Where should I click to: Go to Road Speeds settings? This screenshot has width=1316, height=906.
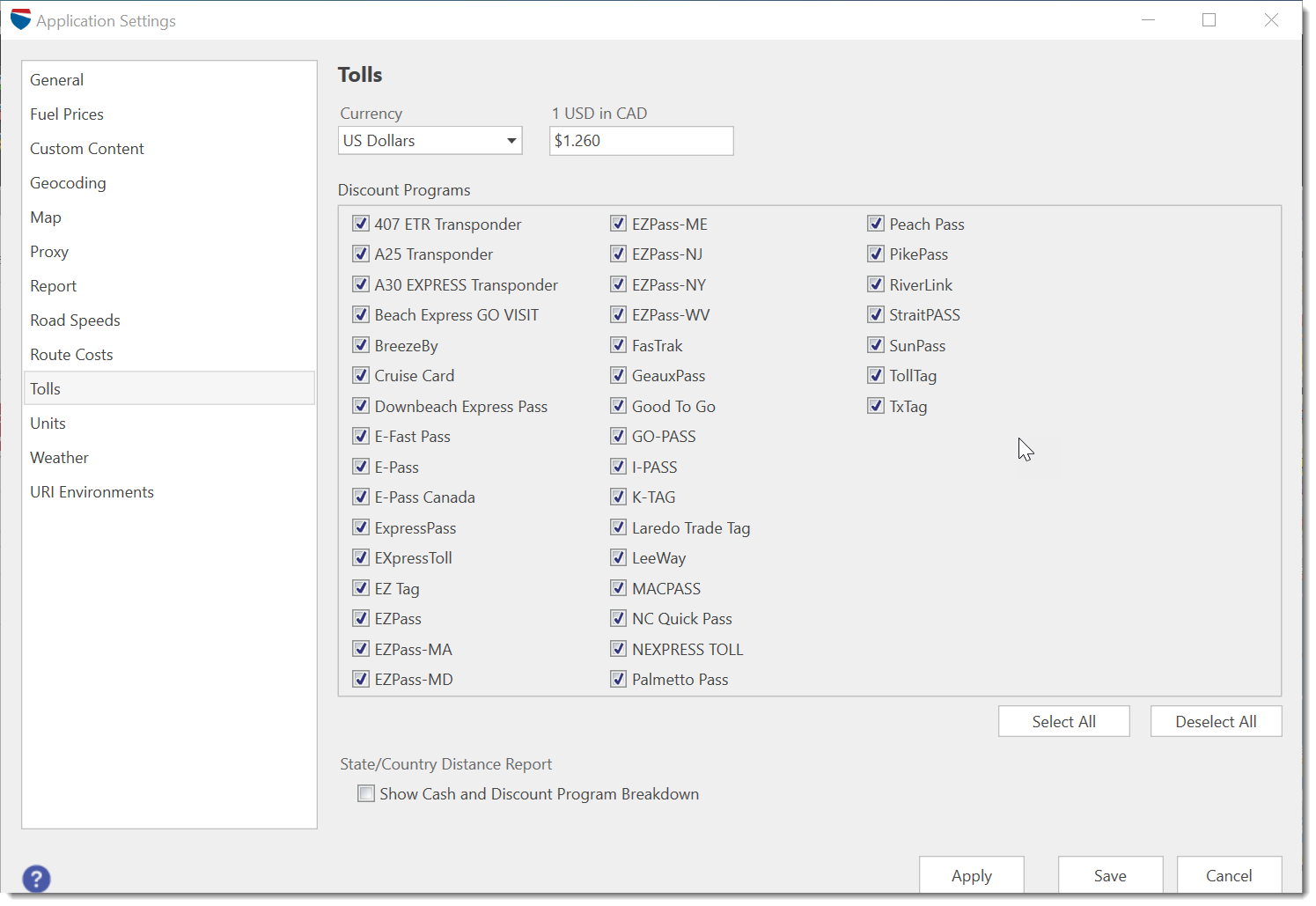(x=169, y=320)
